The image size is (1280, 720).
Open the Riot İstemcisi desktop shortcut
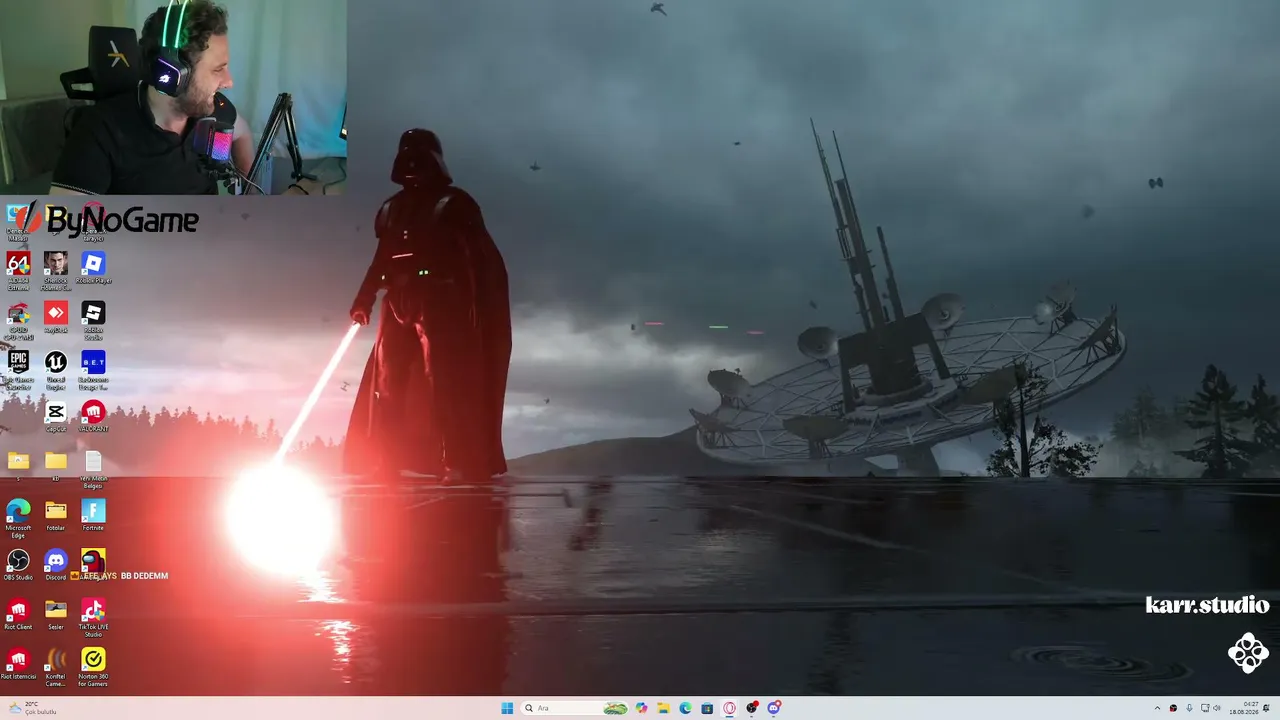coord(18,664)
